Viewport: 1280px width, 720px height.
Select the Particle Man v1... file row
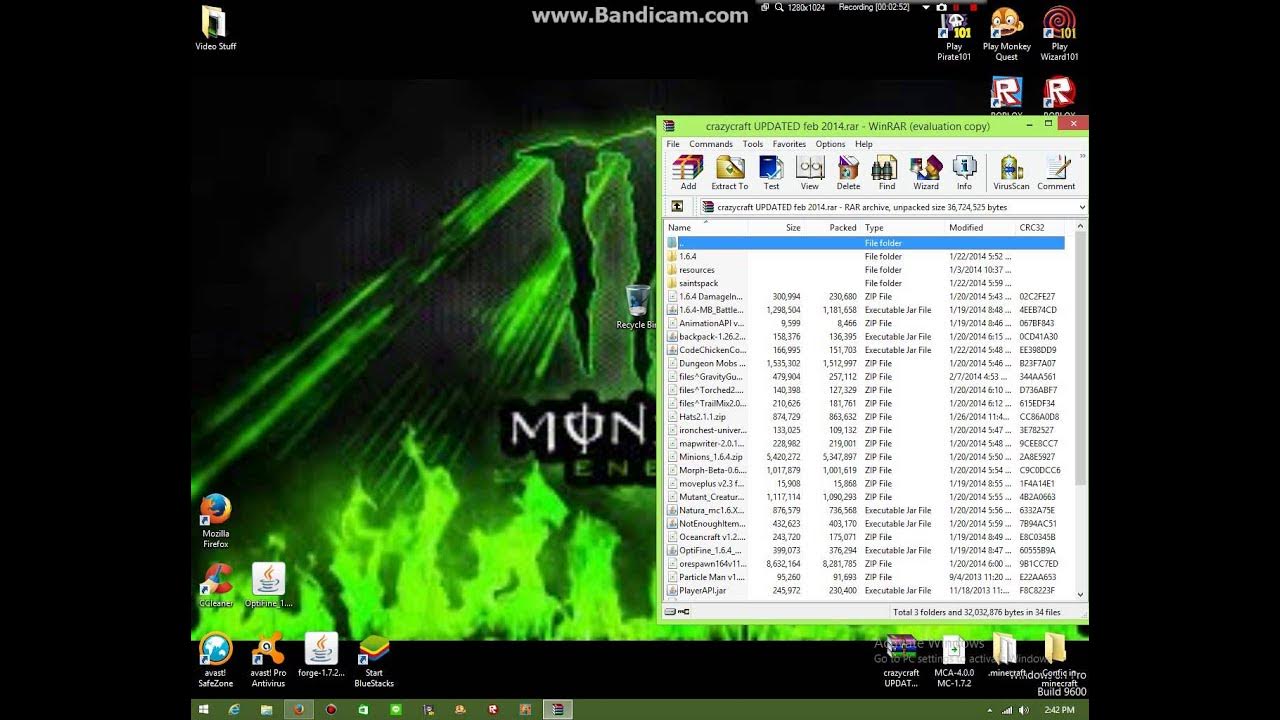pos(865,577)
